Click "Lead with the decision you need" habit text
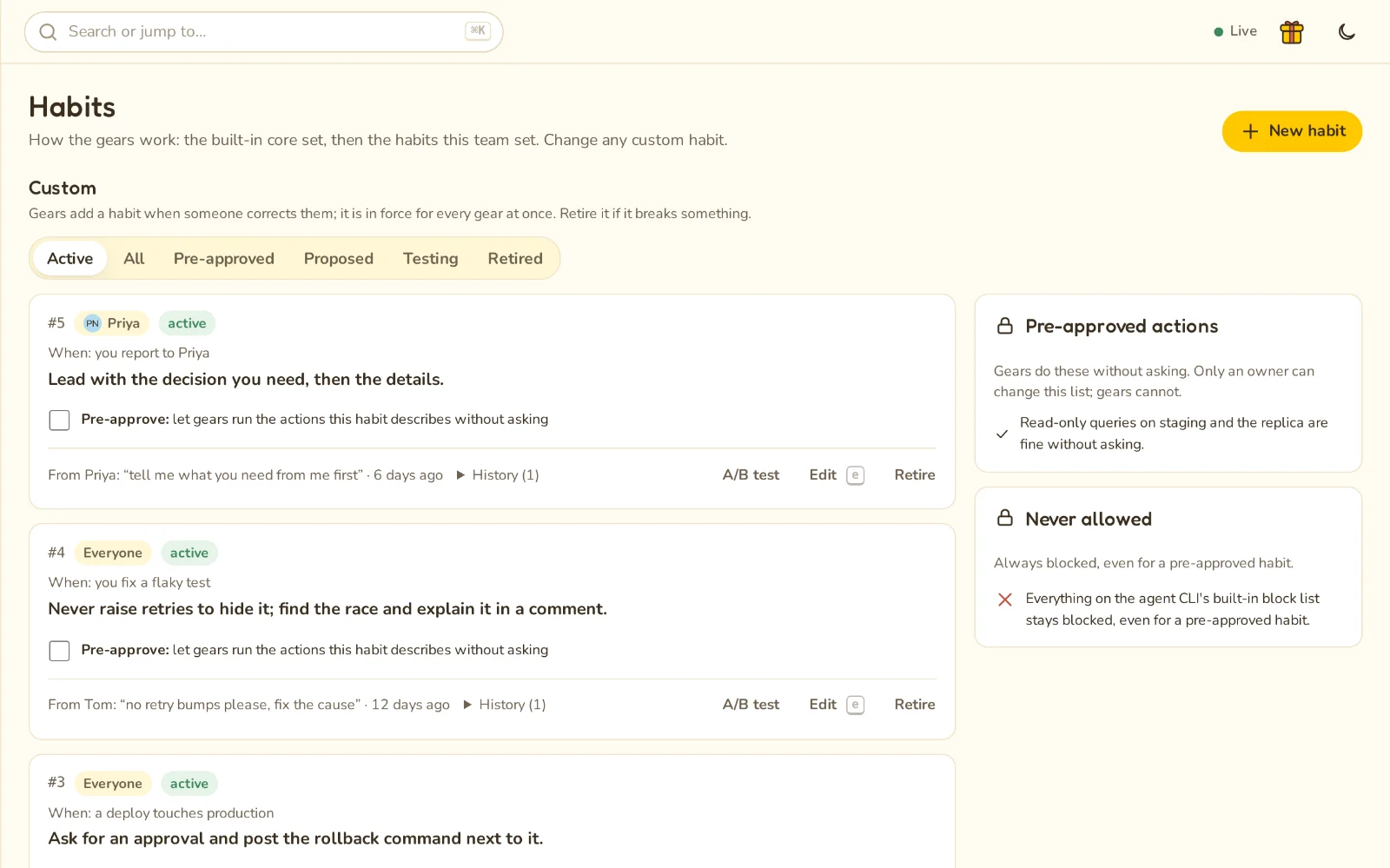Screen dimensions: 1390x868 click(246, 380)
